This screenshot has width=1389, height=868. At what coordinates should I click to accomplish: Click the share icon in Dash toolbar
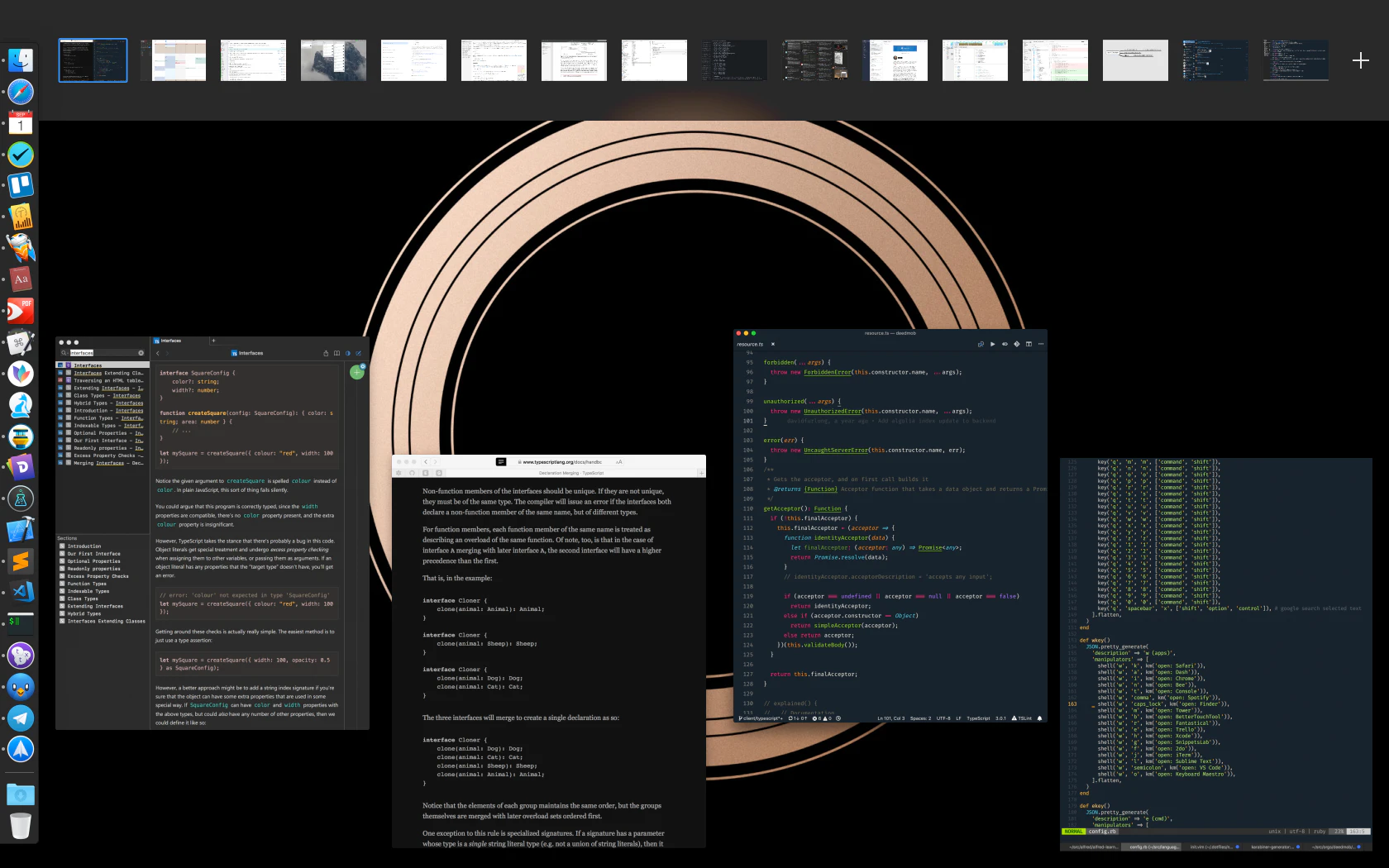click(326, 353)
